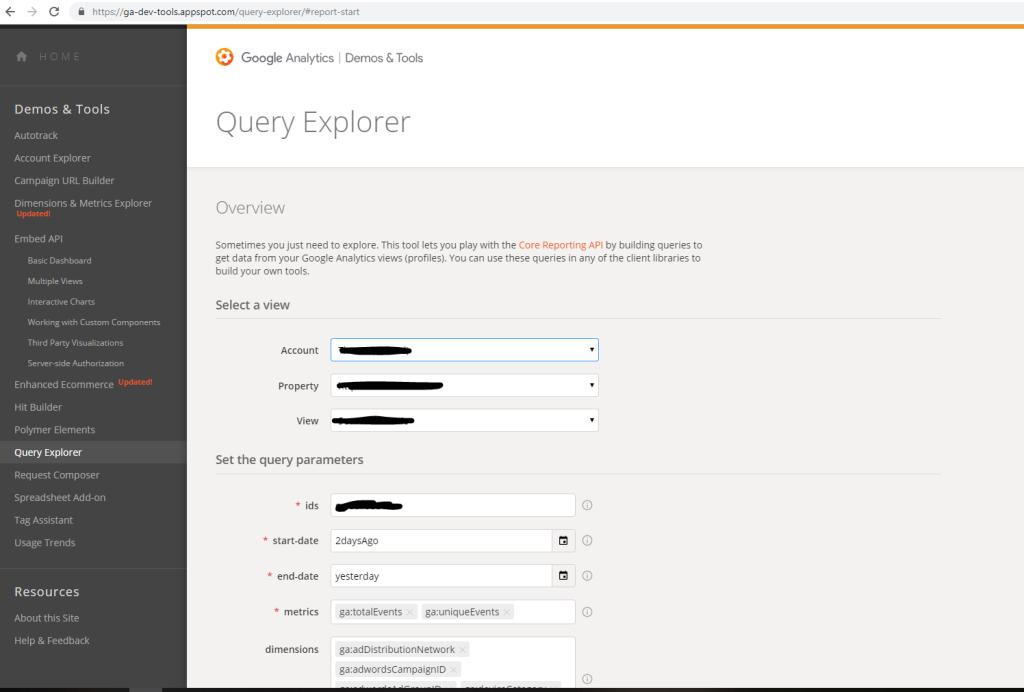Remove the ga:adDistributionNetwork dimension chip
Screen dimensions: 1024x692
click(462, 650)
